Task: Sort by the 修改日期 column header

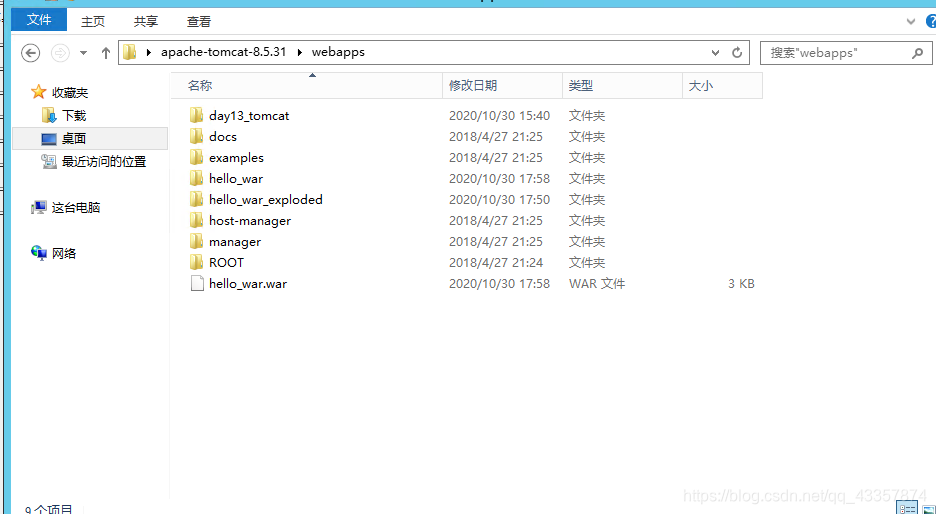Action: click(503, 86)
